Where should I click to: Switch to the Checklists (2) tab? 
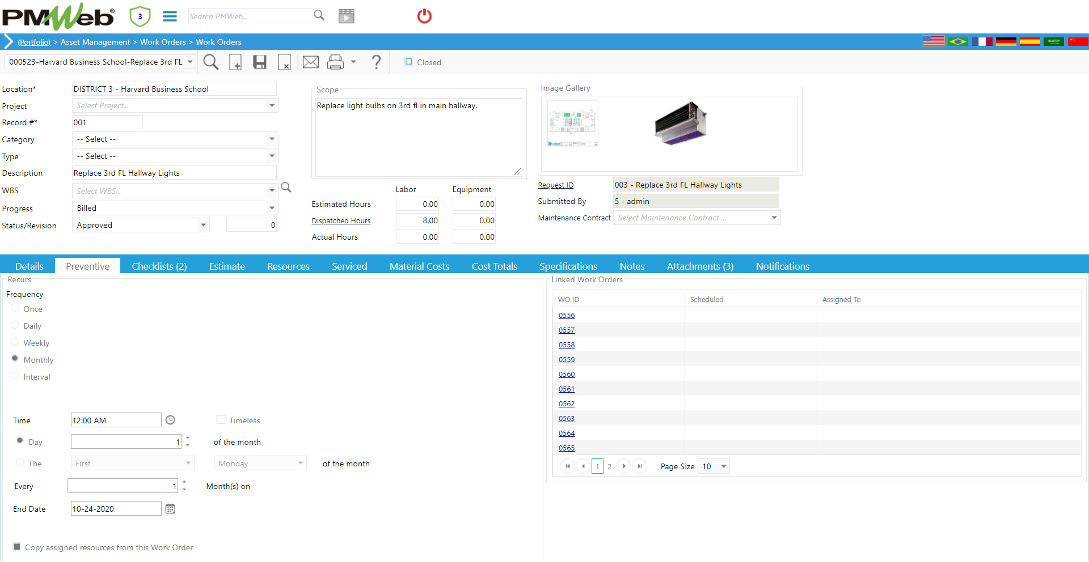tap(159, 266)
